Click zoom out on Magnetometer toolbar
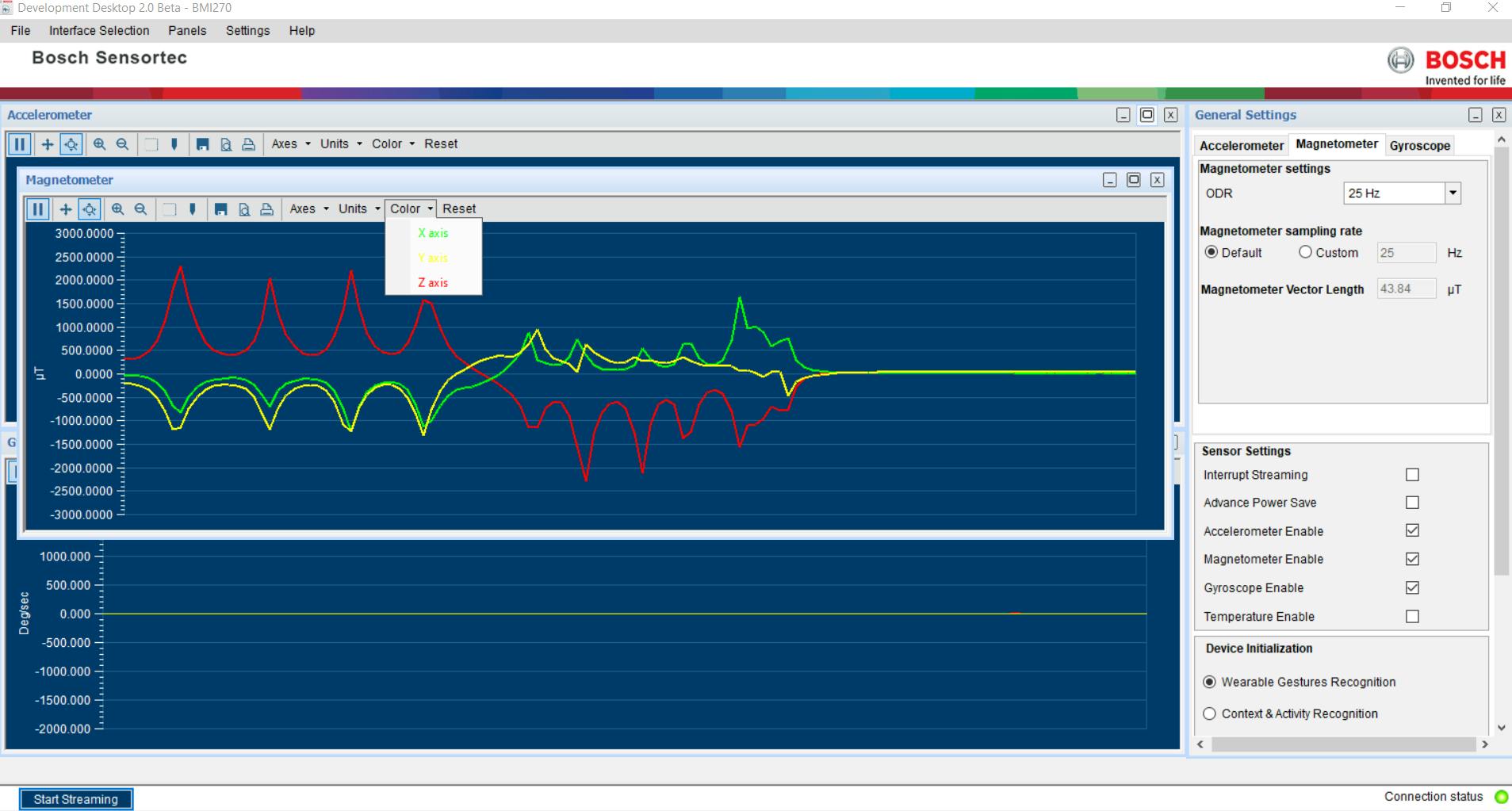The image size is (1512, 811). (x=140, y=209)
